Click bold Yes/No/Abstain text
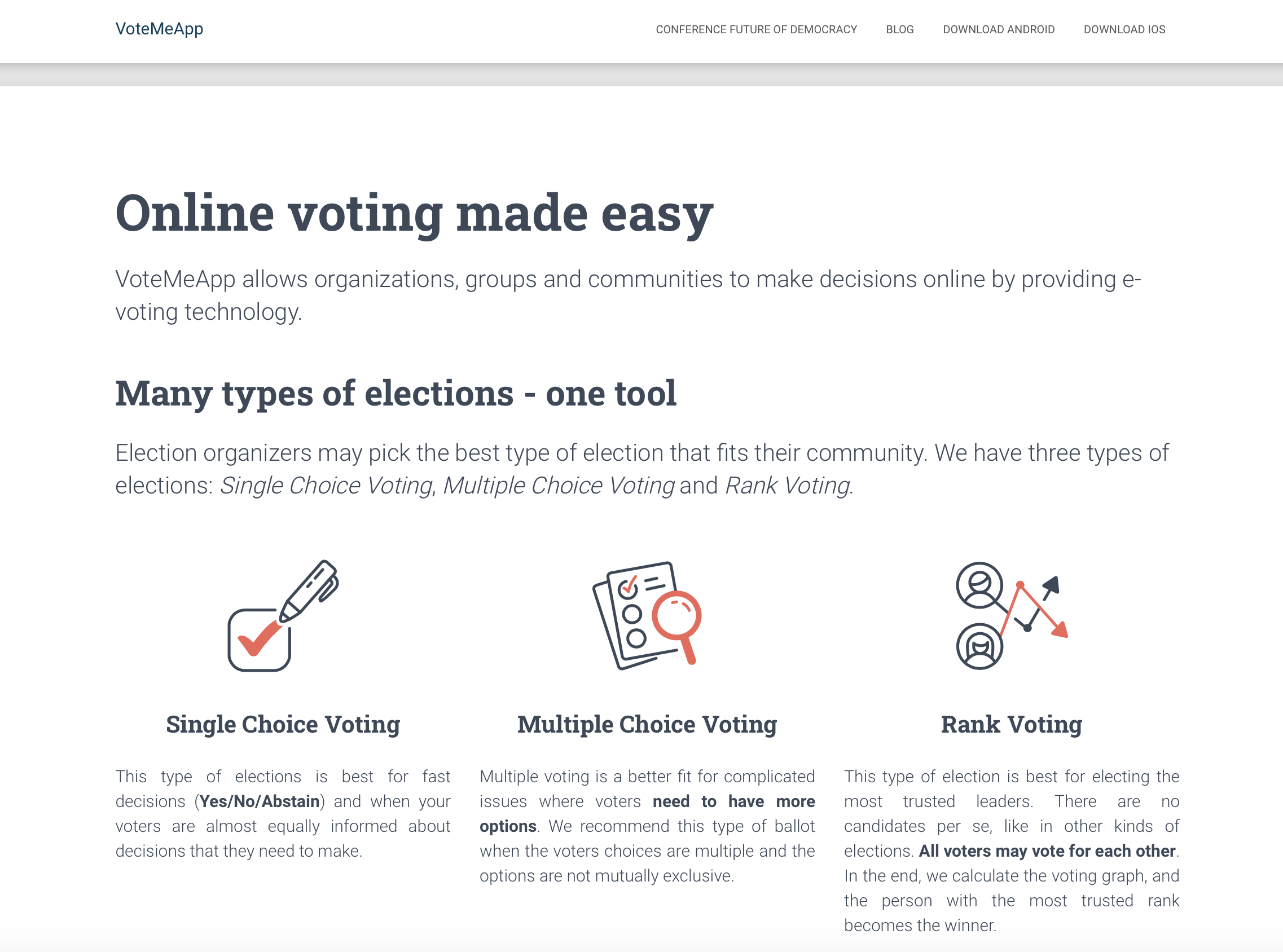Viewport: 1283px width, 952px height. 260,801
